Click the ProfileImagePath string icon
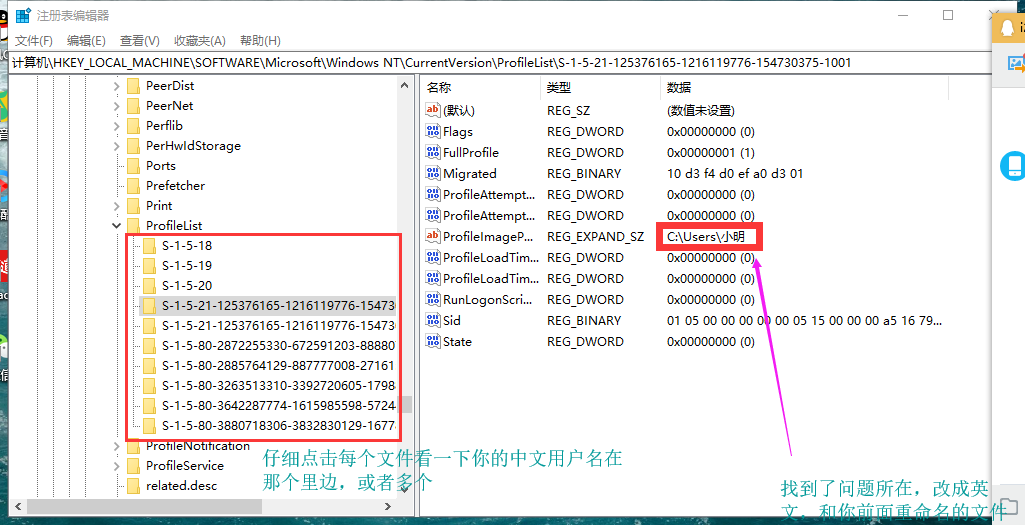This screenshot has width=1025, height=525. click(x=433, y=236)
